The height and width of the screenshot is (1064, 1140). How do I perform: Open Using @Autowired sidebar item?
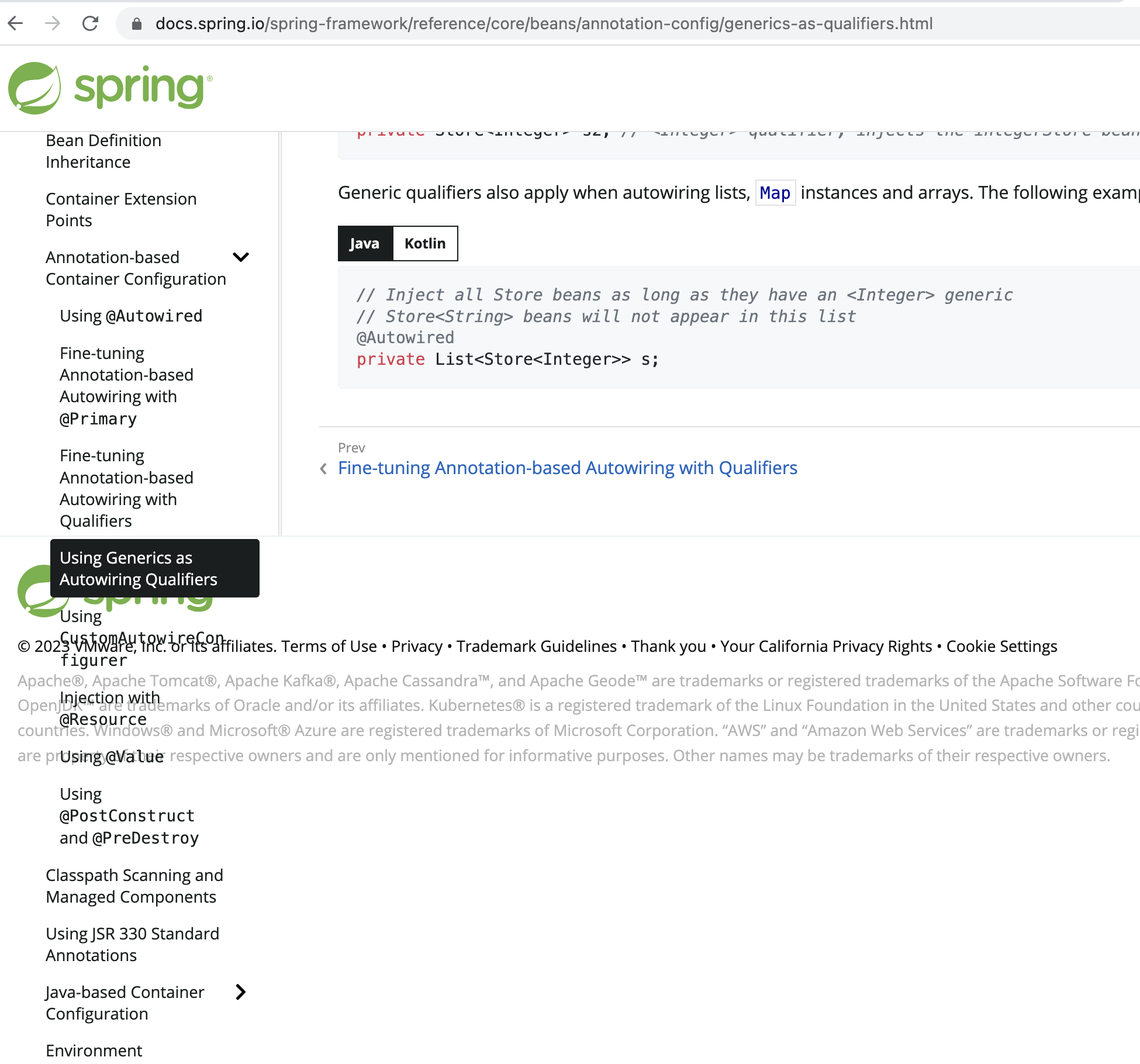click(x=131, y=316)
